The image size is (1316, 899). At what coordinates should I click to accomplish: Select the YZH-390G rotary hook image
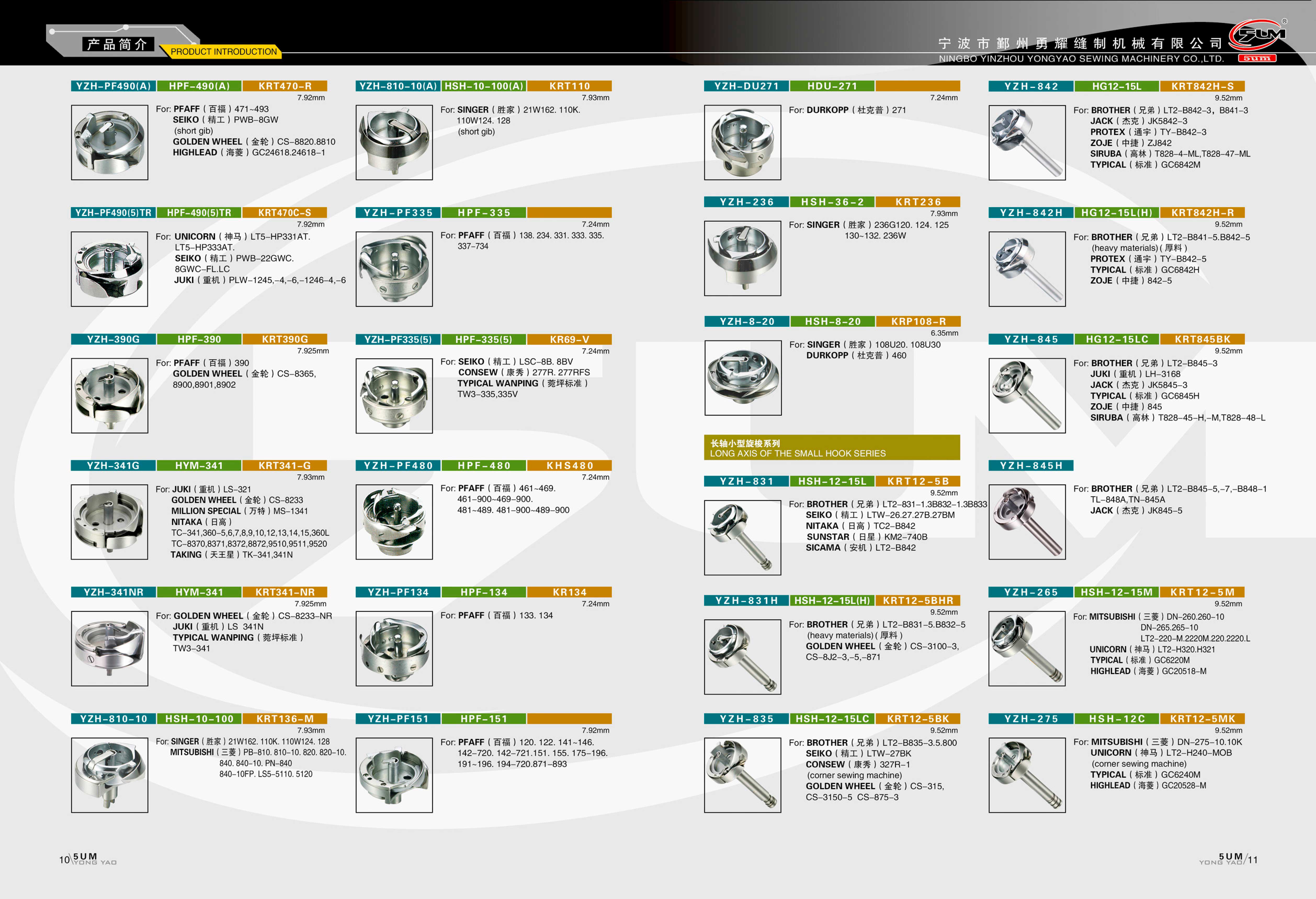tap(110, 396)
